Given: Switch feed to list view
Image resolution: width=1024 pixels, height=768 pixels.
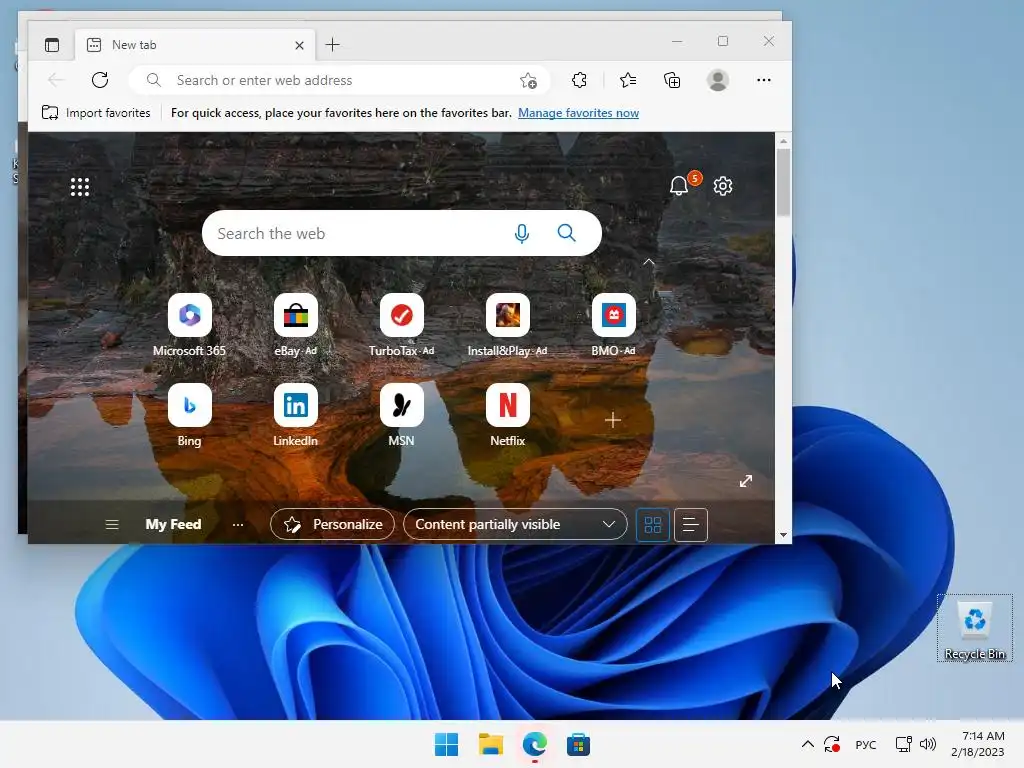Looking at the screenshot, I should tap(690, 524).
